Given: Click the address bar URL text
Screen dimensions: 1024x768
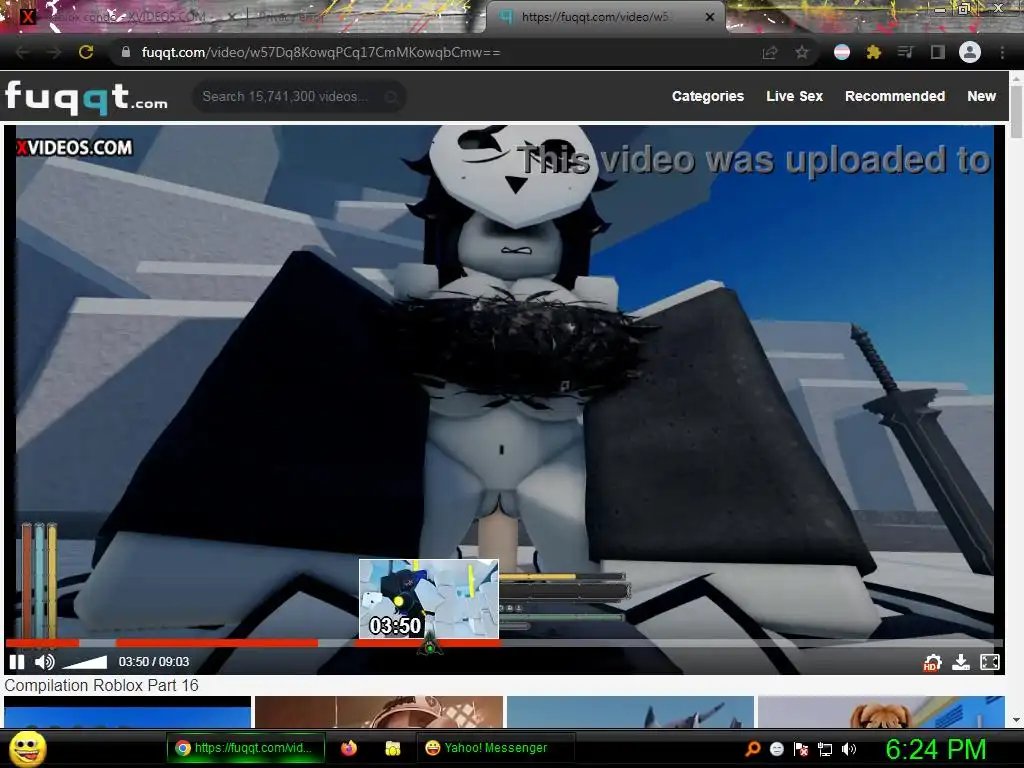Looking at the screenshot, I should point(321,52).
